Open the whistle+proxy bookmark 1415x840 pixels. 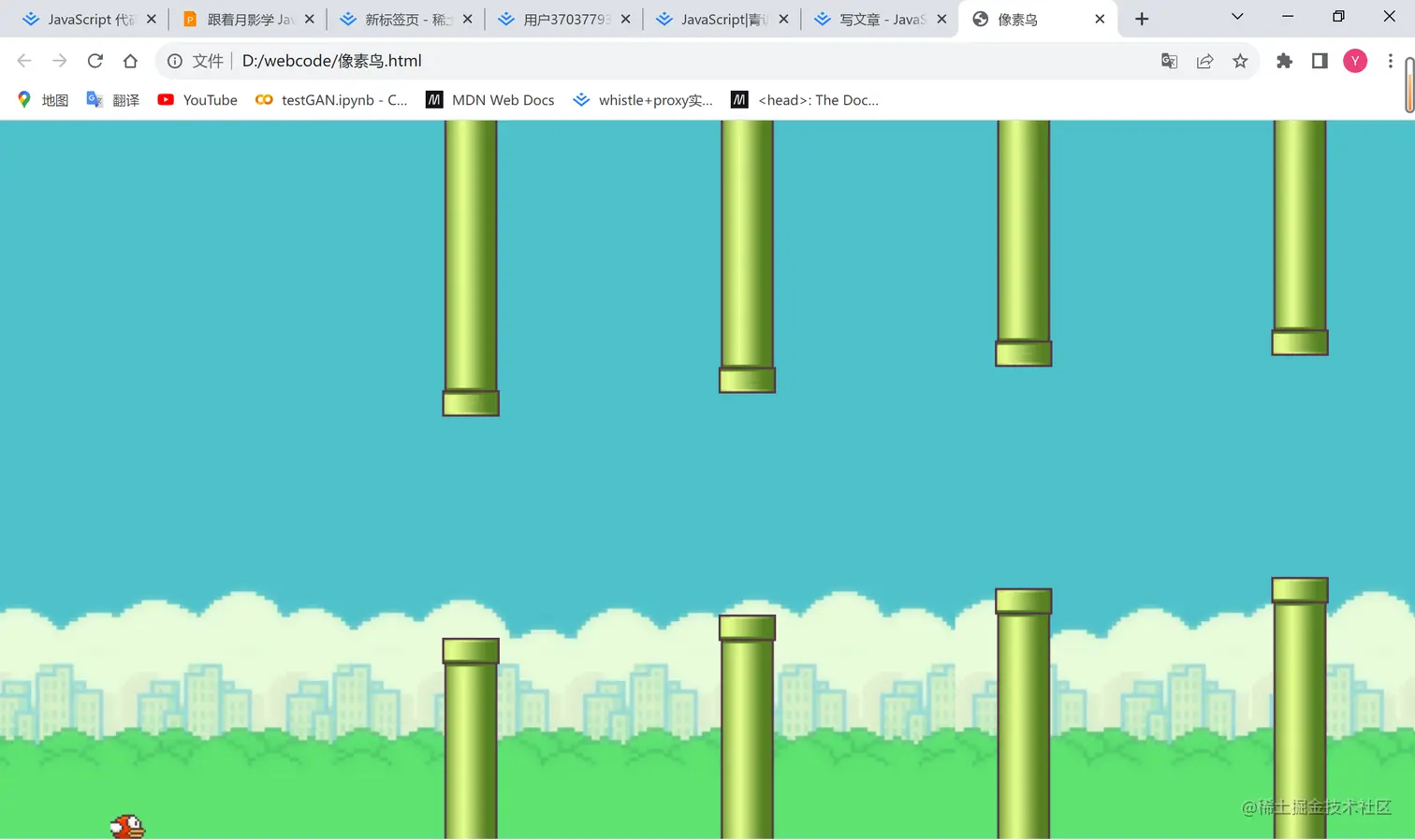click(x=643, y=100)
